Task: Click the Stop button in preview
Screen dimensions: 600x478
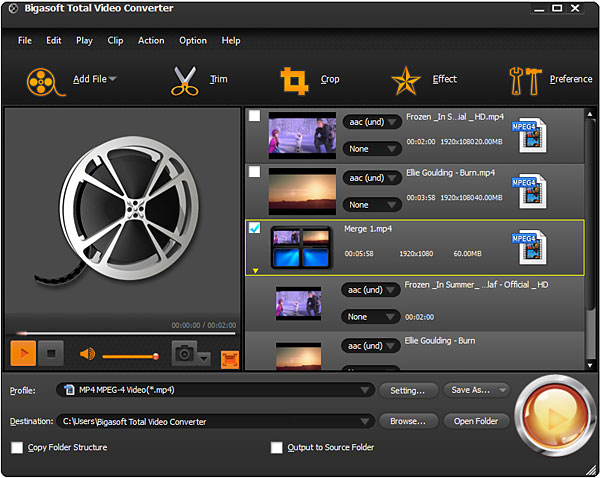Action: click(51, 353)
